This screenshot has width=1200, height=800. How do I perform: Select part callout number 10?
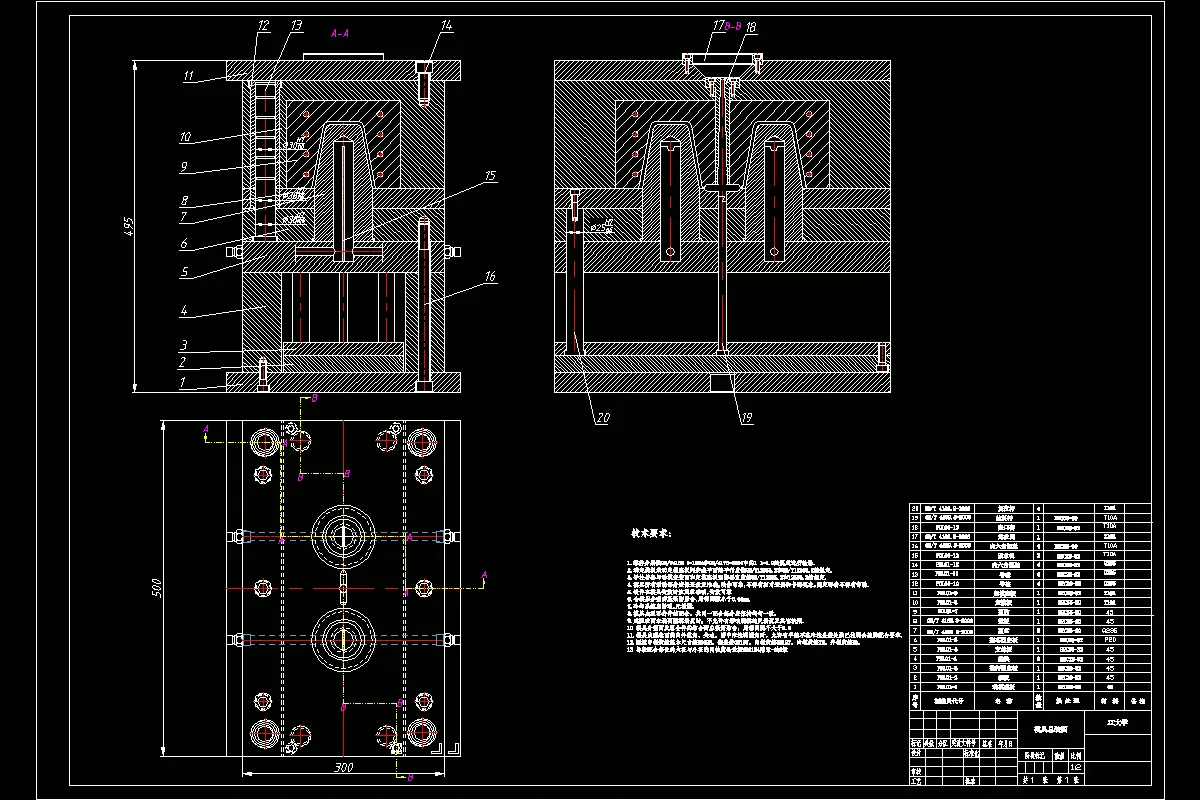(184, 137)
